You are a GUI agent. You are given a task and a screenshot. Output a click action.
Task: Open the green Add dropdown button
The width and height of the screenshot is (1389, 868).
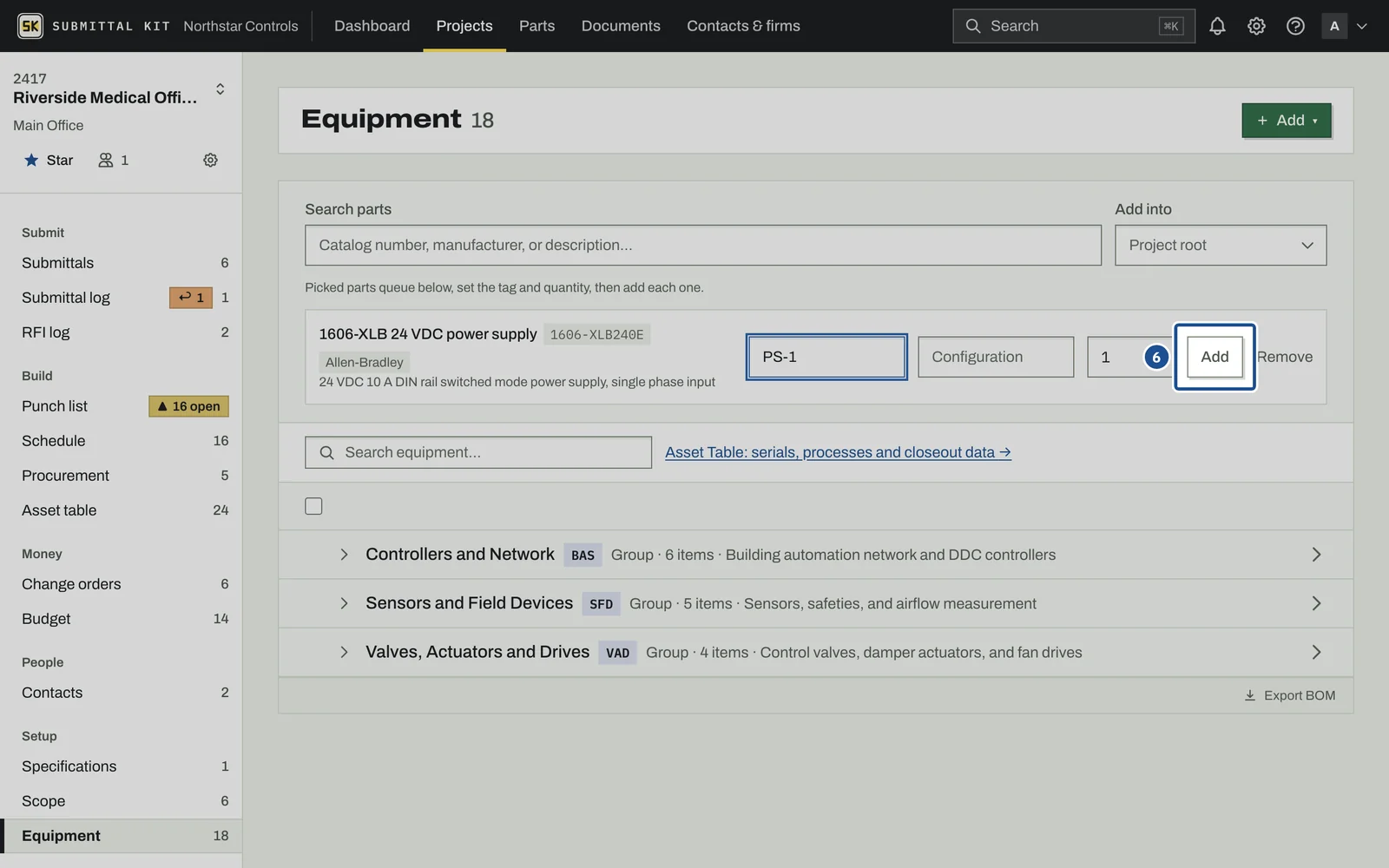click(1287, 121)
